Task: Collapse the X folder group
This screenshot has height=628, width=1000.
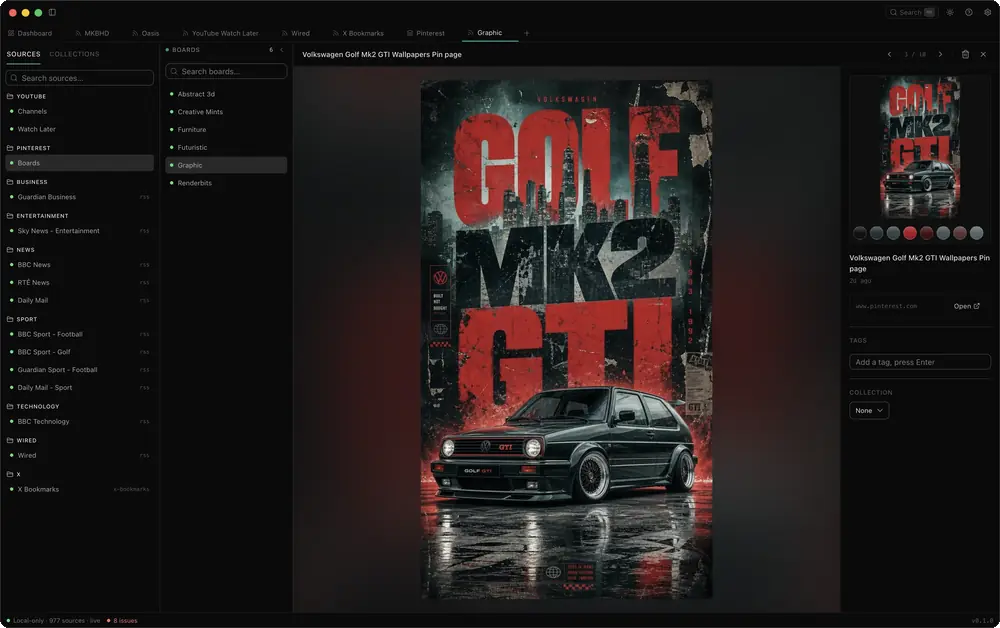Action: coord(13,474)
